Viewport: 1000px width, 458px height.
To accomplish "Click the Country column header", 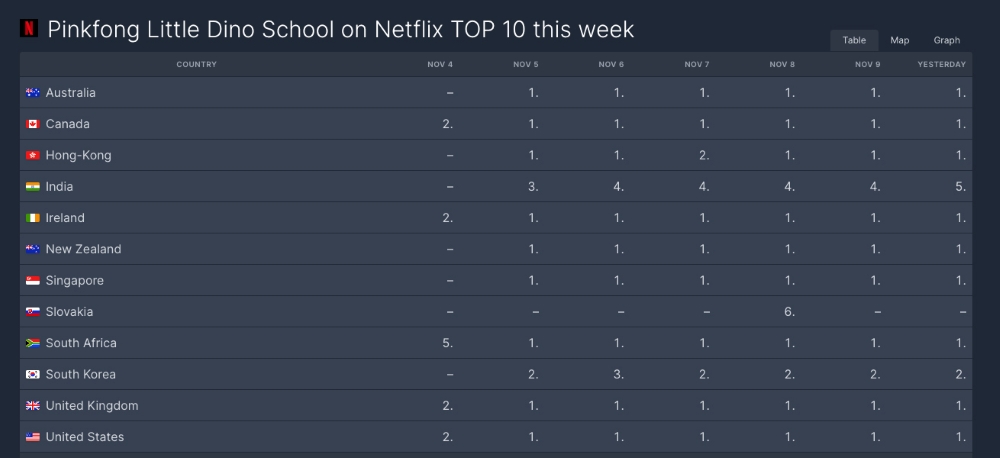I will pyautogui.click(x=196, y=65).
